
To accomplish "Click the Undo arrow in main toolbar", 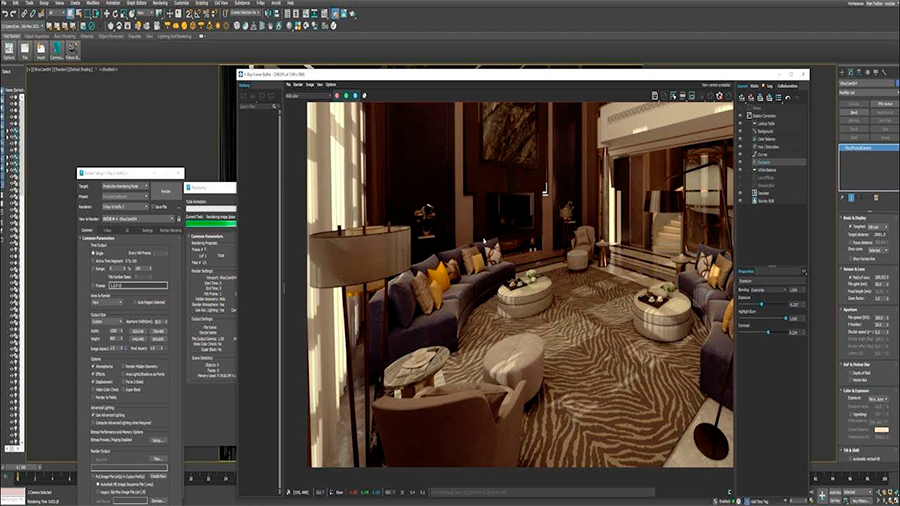I will point(6,14).
